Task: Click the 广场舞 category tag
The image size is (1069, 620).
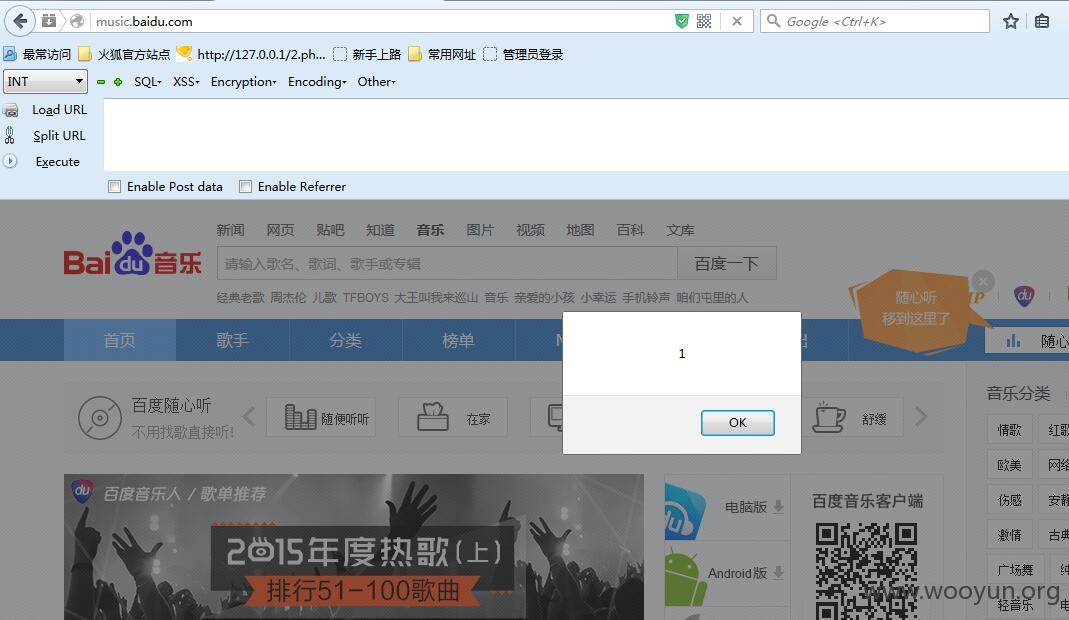Action: pyautogui.click(x=1014, y=570)
